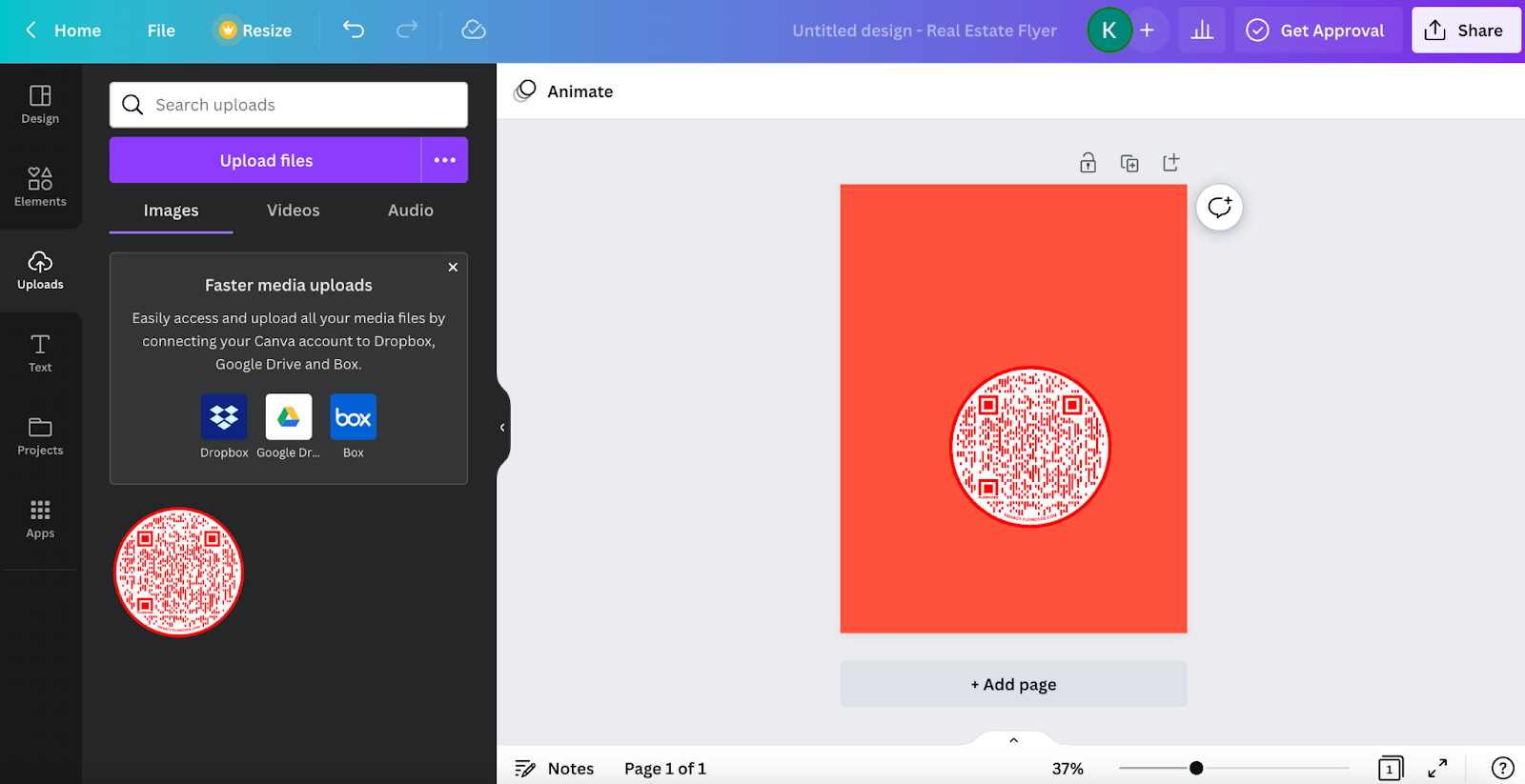Screen dimensions: 1525x784
Task: Return to Home
Action: click(77, 30)
